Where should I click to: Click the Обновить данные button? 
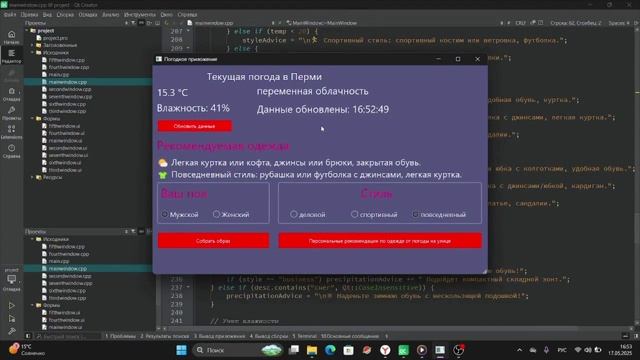pyautogui.click(x=195, y=126)
